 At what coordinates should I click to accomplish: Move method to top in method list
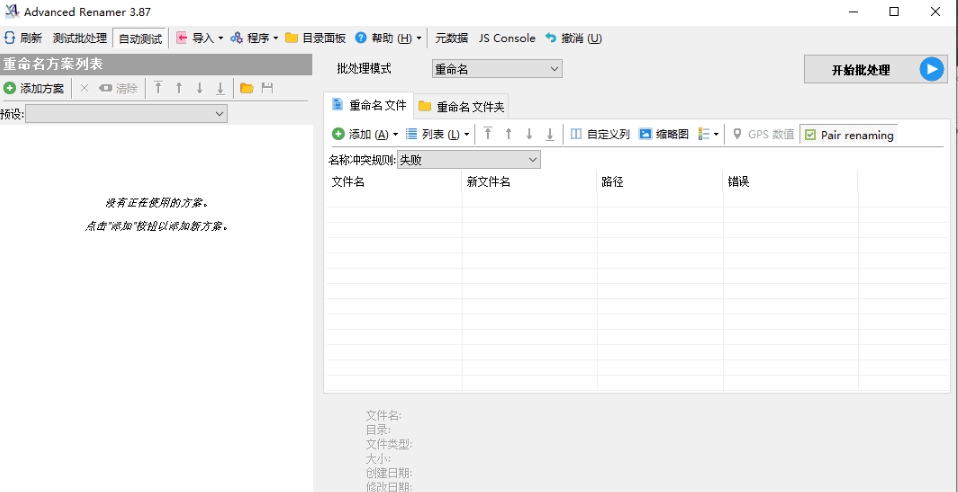(158, 88)
